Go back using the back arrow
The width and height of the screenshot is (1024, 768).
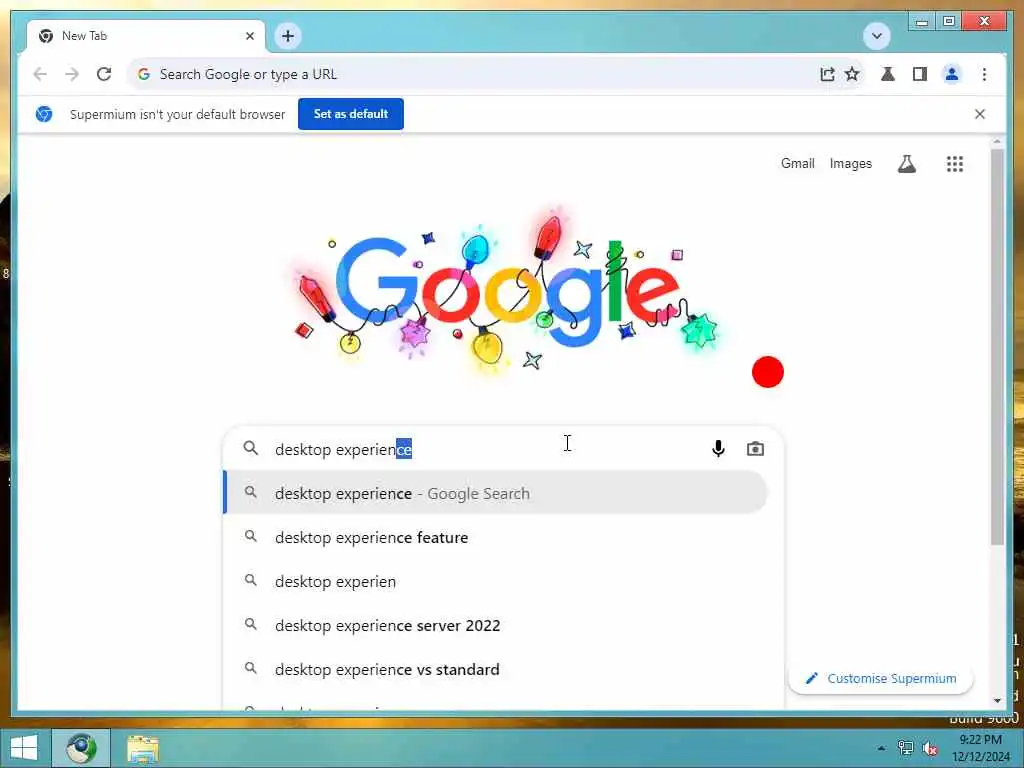(40, 74)
